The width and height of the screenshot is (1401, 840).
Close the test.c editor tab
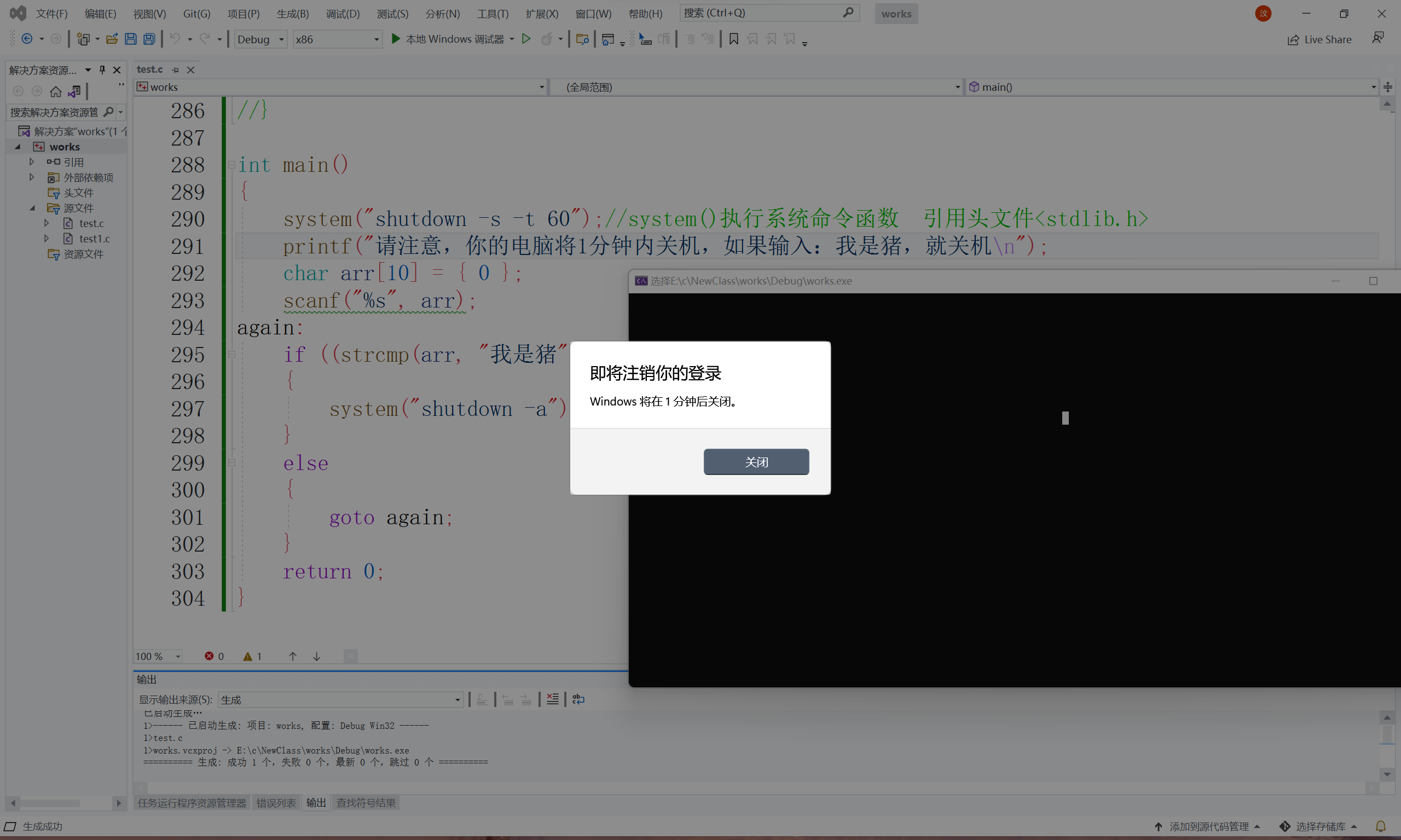click(191, 69)
